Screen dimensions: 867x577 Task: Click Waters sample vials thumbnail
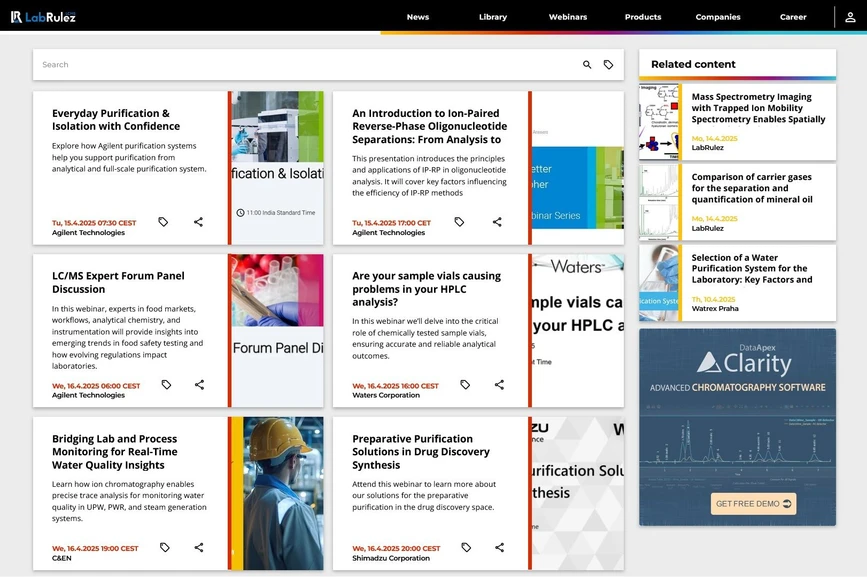[x=578, y=331]
